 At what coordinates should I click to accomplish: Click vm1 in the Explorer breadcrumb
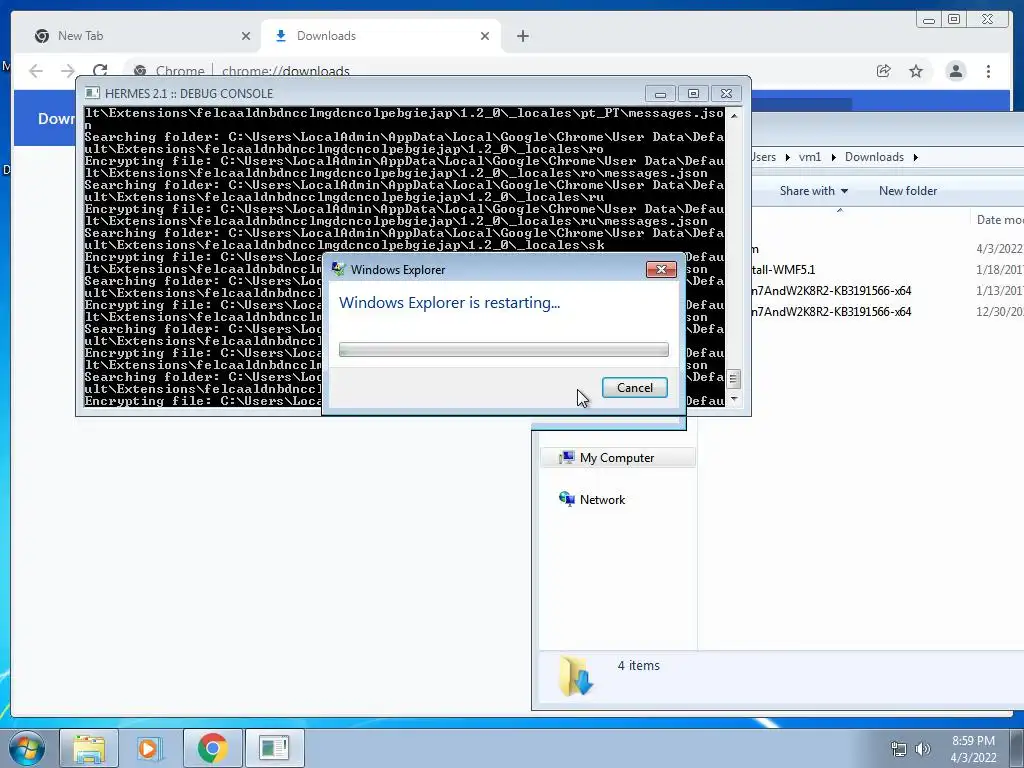click(x=810, y=157)
